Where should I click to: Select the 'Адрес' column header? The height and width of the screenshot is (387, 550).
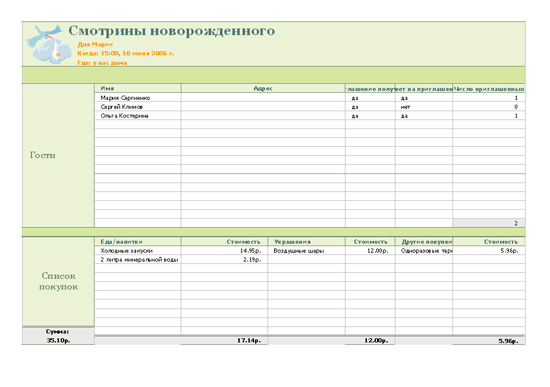(x=263, y=88)
